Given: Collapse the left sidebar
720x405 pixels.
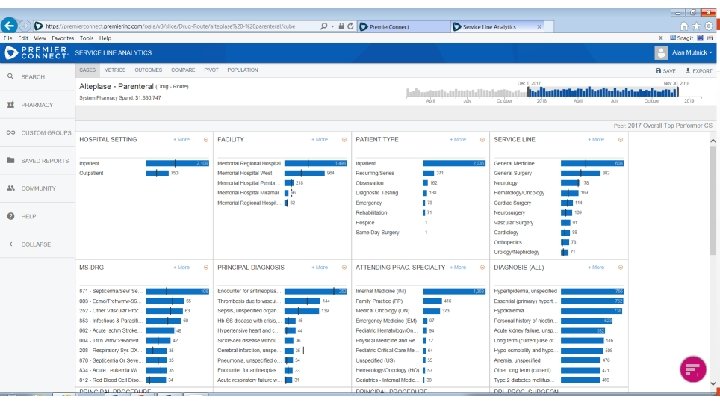Looking at the screenshot, I should pyautogui.click(x=30, y=244).
